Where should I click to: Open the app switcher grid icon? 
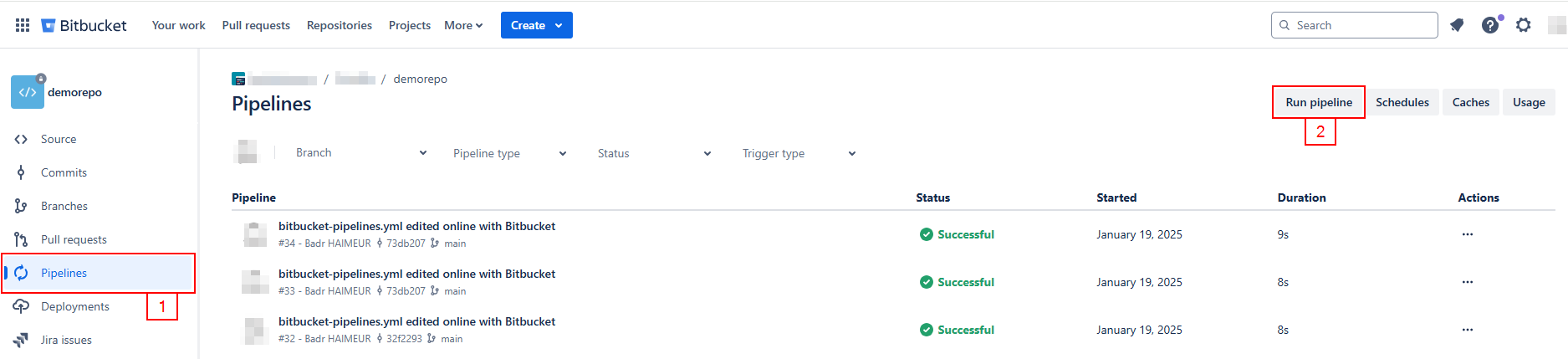23,25
